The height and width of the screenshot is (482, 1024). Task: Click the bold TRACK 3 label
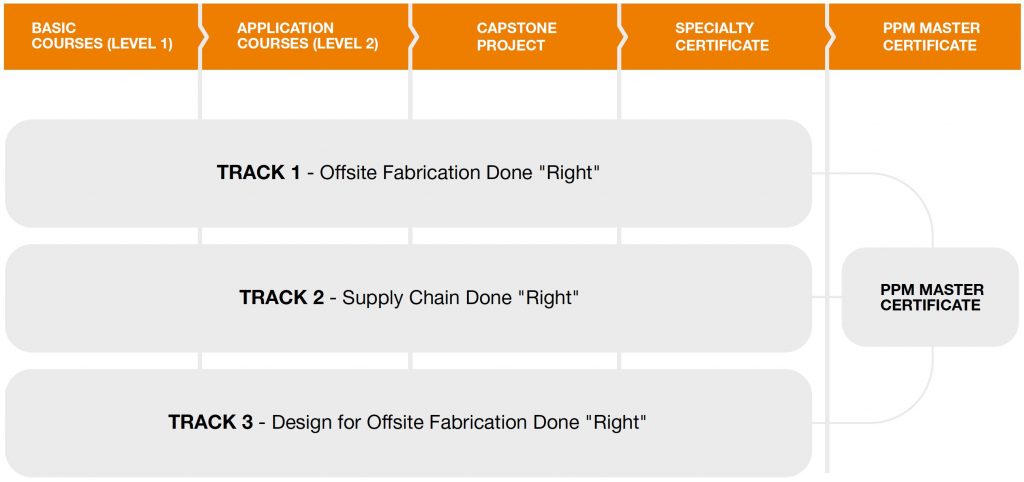tap(210, 422)
